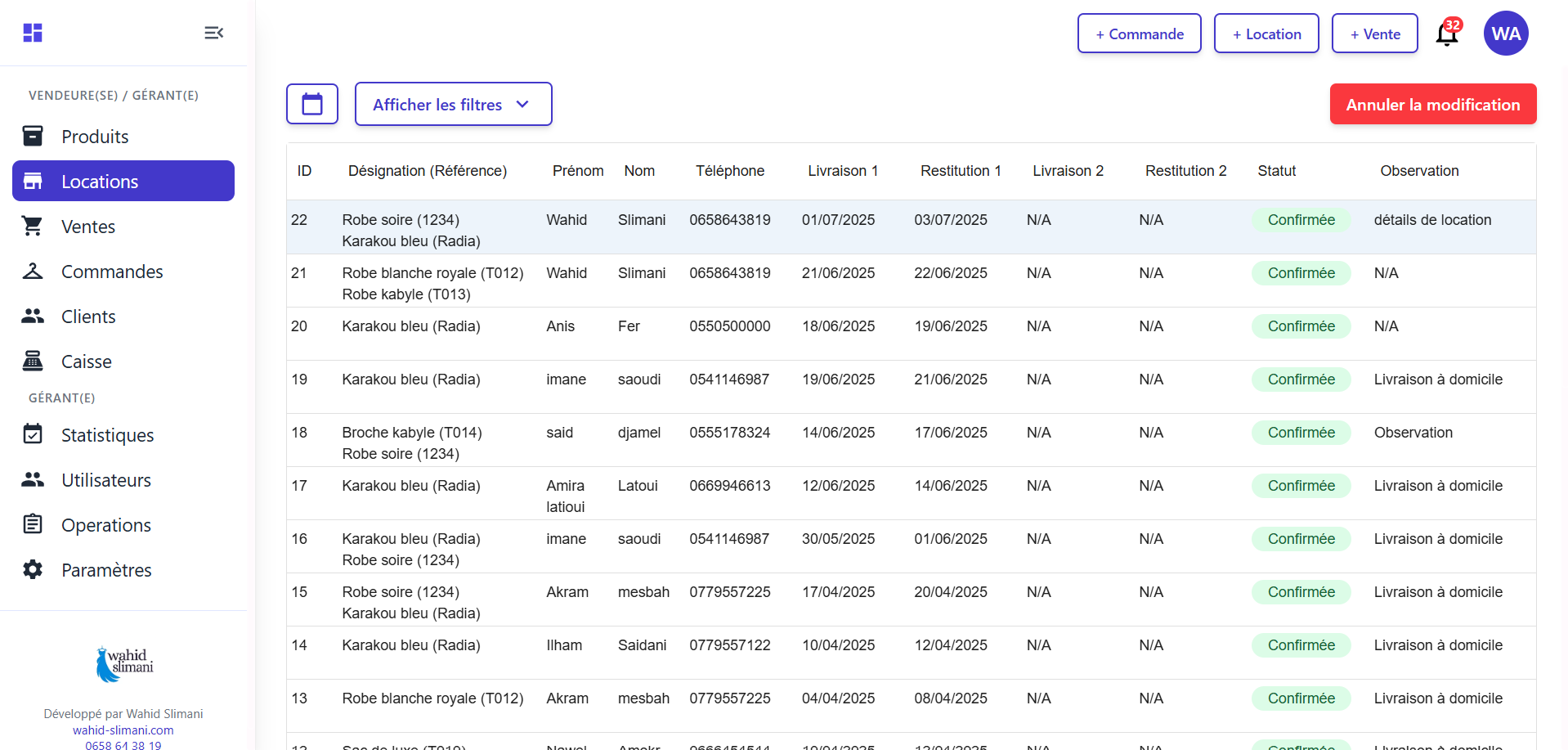Viewport: 1568px width, 750px height.
Task: Click 'détails de location' observation
Action: (1432, 220)
